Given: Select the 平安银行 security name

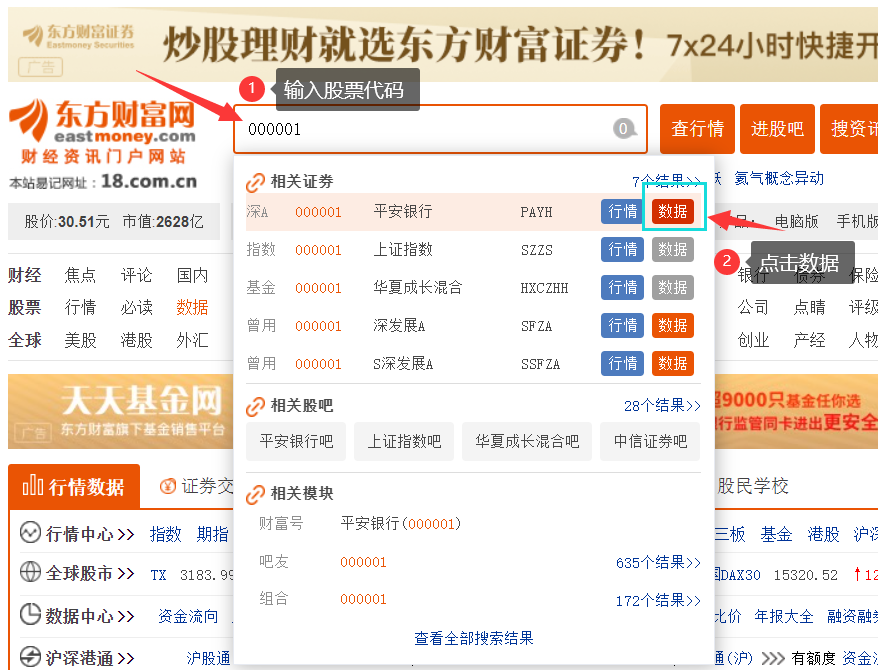Looking at the screenshot, I should (403, 212).
